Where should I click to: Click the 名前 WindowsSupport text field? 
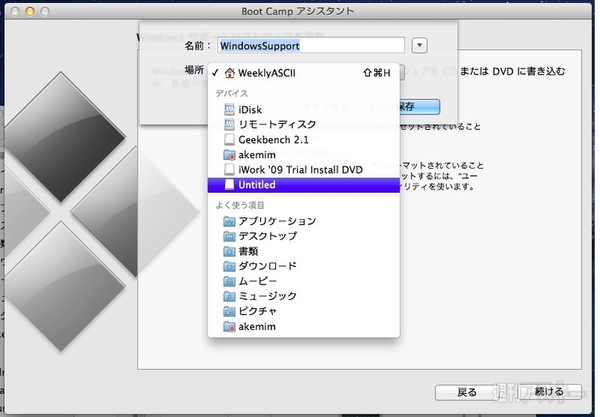click(x=311, y=46)
